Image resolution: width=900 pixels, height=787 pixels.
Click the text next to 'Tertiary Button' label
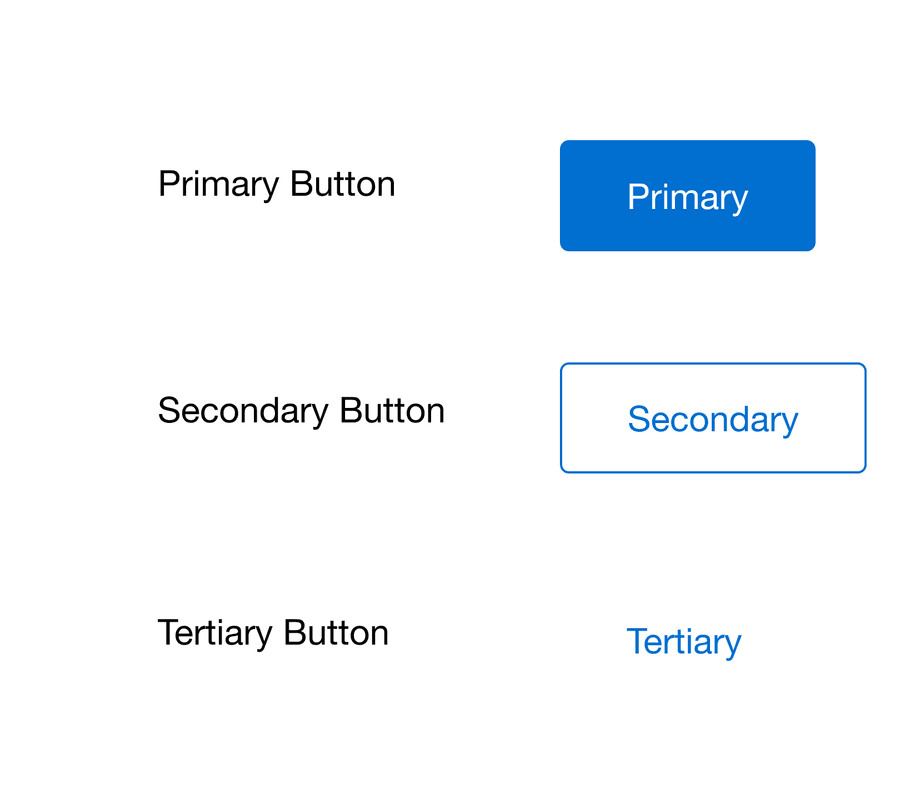click(x=684, y=641)
